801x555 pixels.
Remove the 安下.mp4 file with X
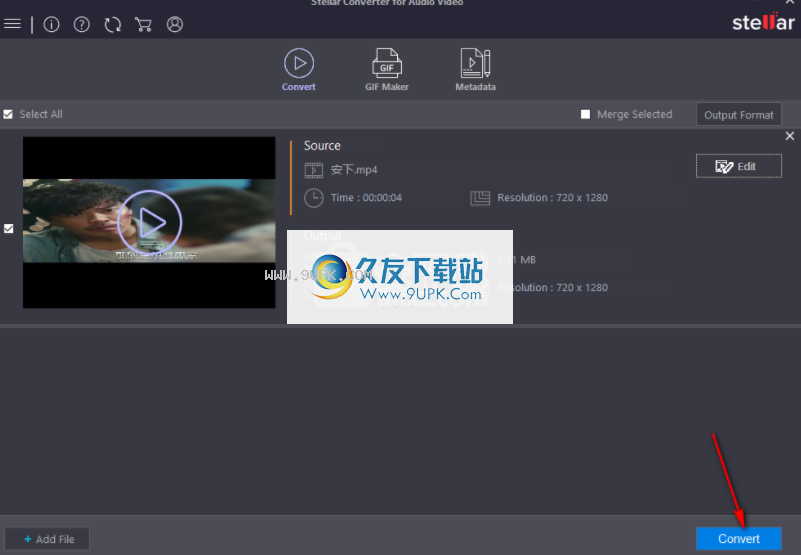pyautogui.click(x=790, y=136)
